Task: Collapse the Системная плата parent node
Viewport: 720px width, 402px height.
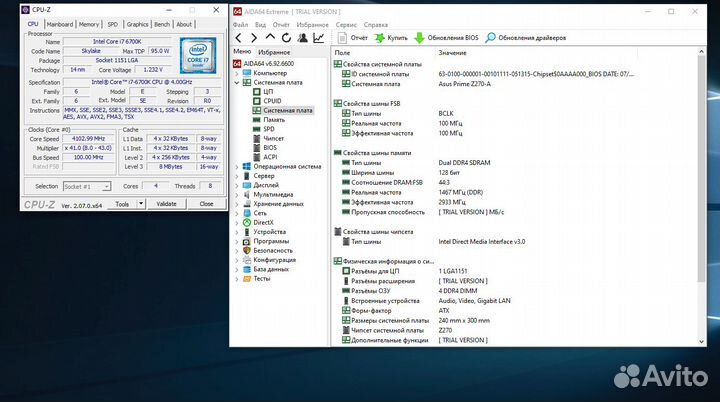Action: pos(237,82)
